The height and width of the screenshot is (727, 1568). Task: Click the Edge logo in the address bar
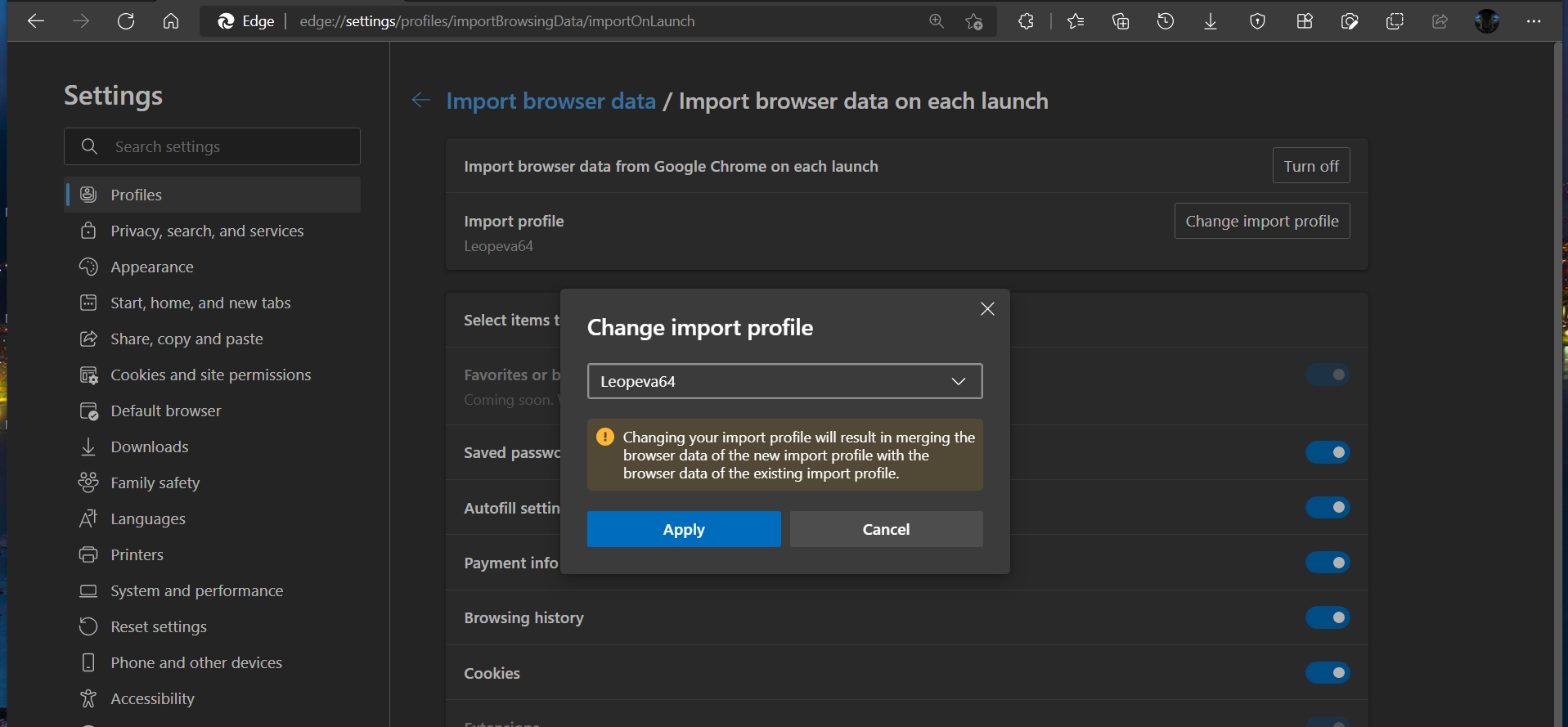(x=226, y=21)
